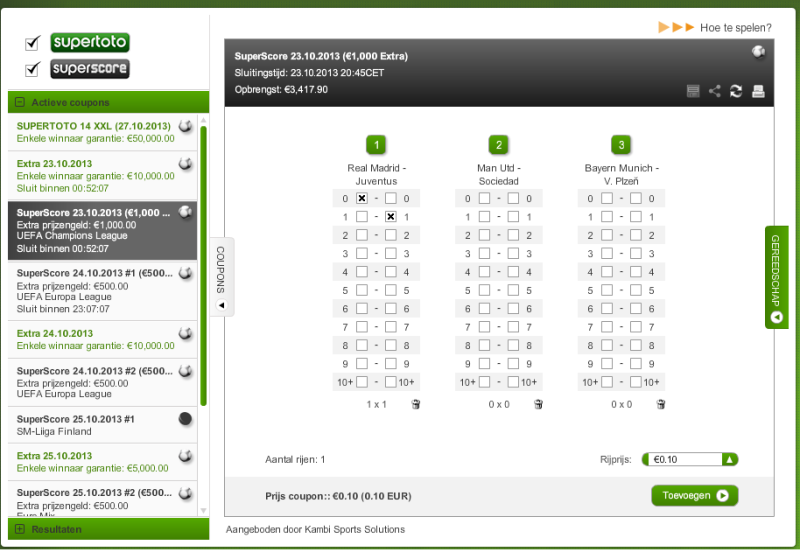Select the SuperScore 24.10.2013 #1 coupon
This screenshot has height=552, width=800.
(x=102, y=291)
